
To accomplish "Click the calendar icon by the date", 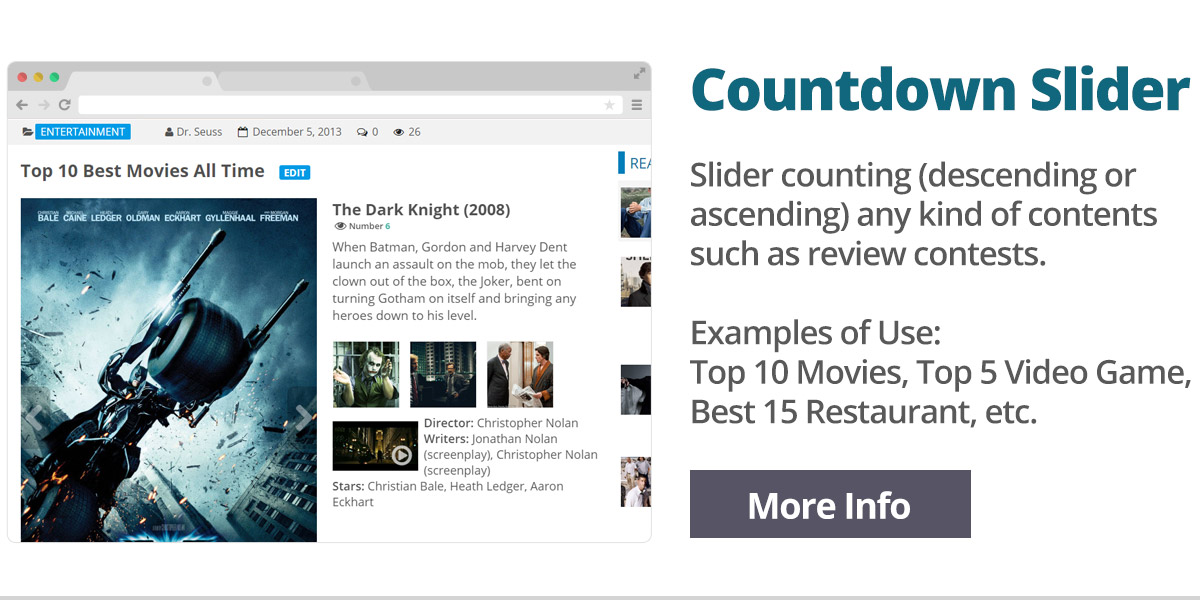I will tap(243, 132).
